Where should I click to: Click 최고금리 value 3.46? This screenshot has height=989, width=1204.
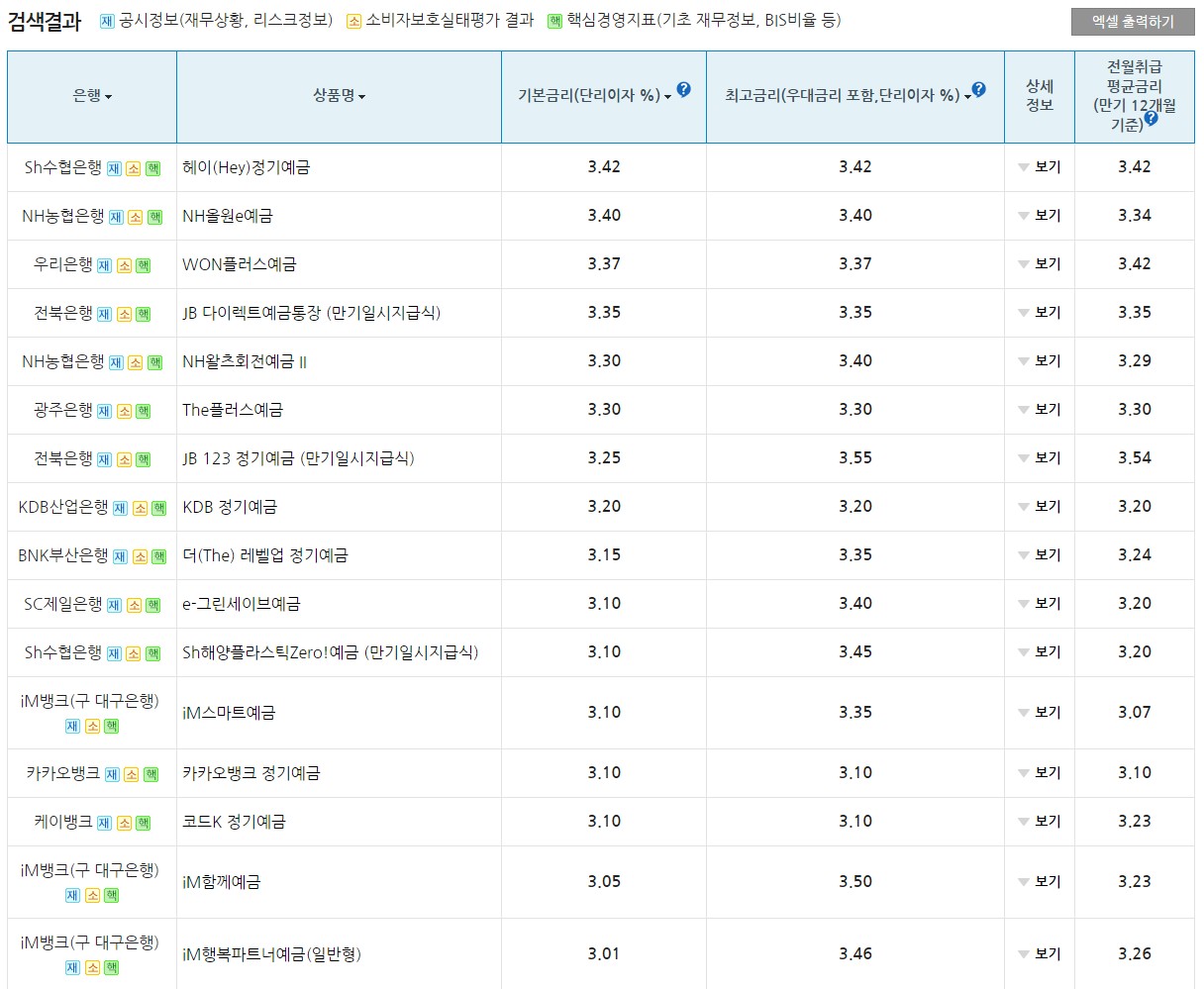(x=855, y=954)
